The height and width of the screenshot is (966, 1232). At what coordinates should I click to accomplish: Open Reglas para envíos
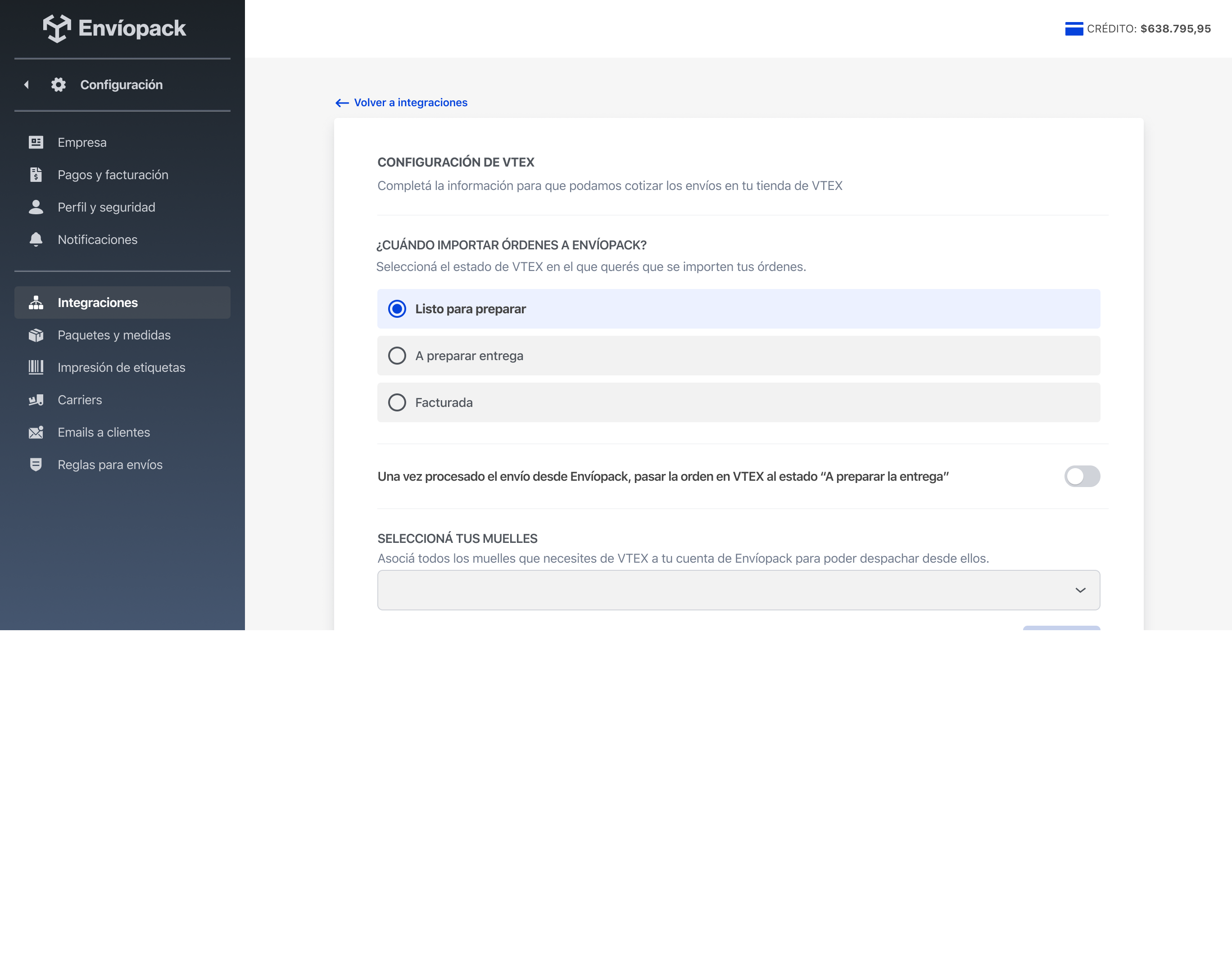click(x=122, y=465)
